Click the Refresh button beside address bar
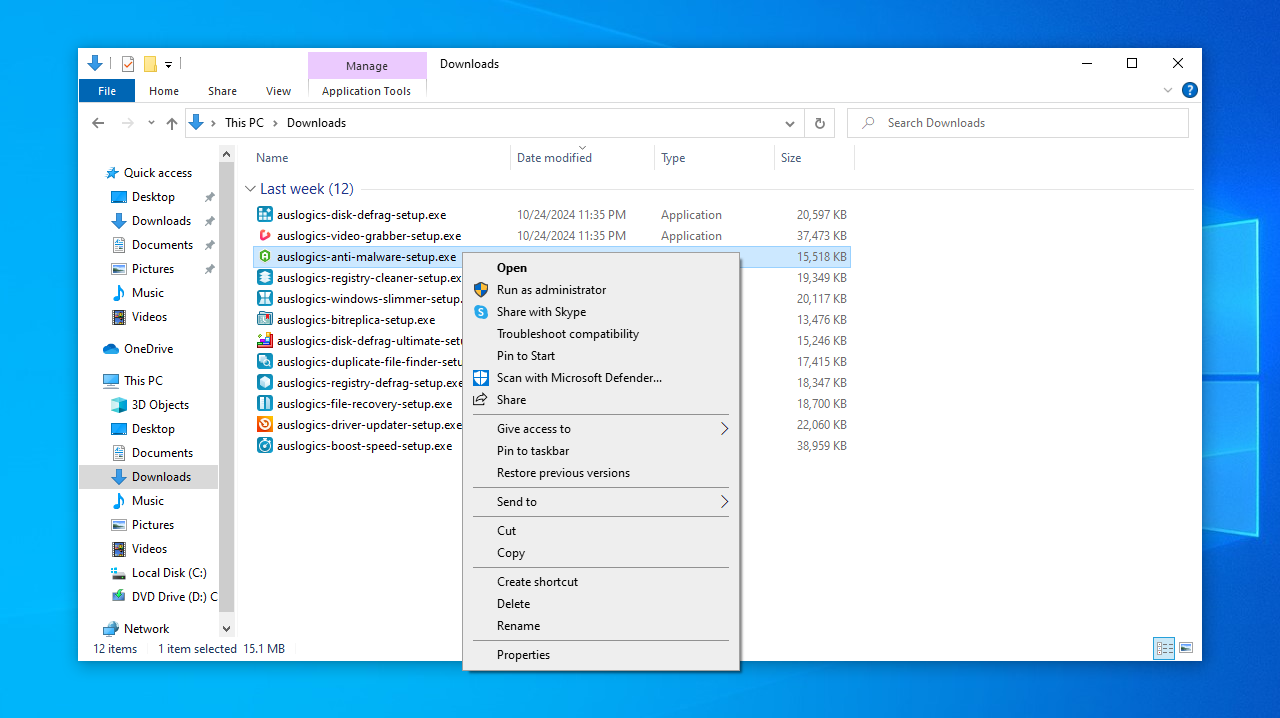The height and width of the screenshot is (718, 1280). 820,123
